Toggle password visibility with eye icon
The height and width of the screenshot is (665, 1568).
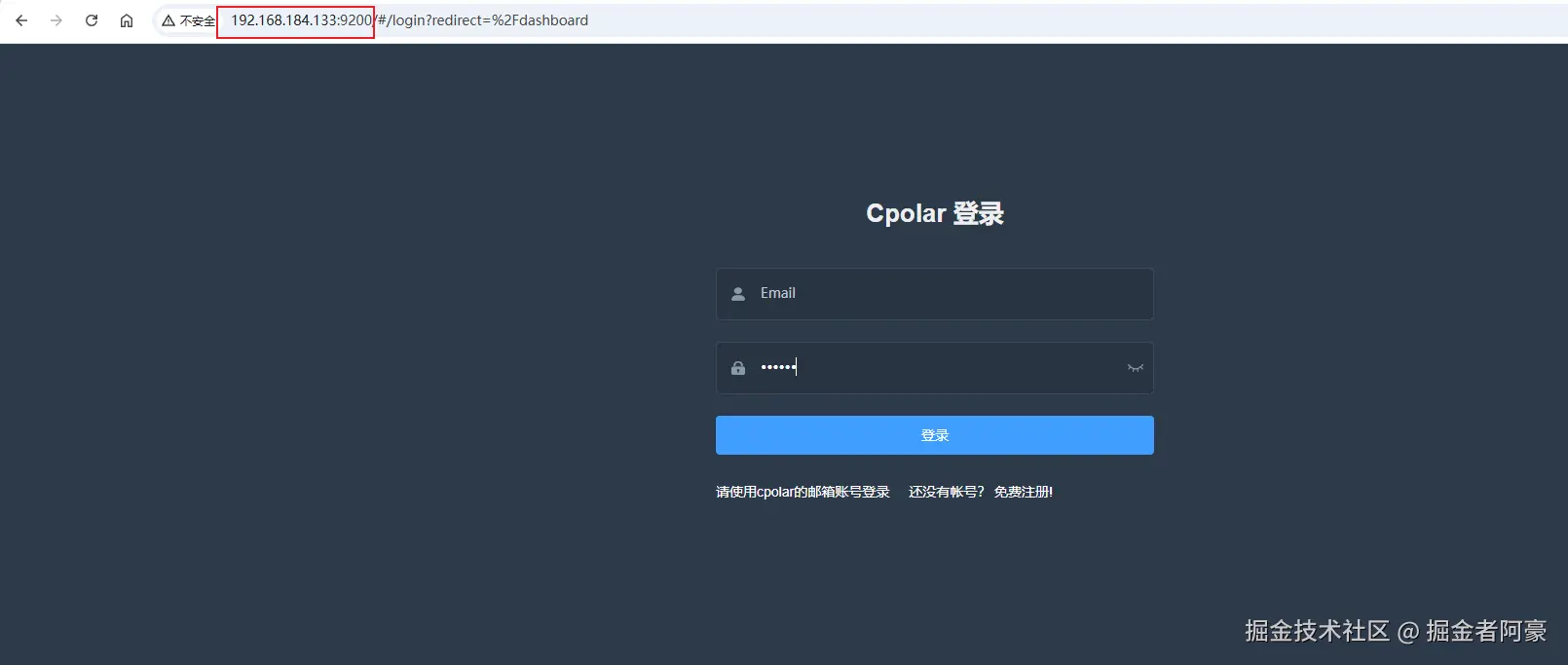tap(1136, 368)
